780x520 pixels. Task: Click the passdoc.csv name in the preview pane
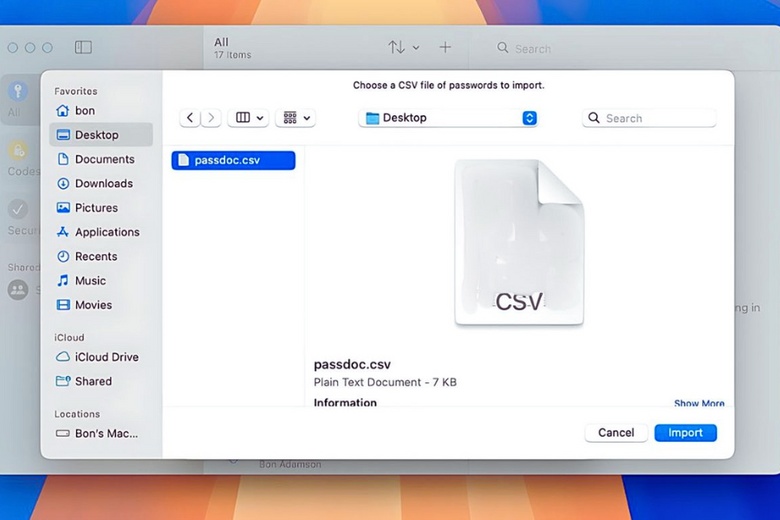pyautogui.click(x=352, y=365)
